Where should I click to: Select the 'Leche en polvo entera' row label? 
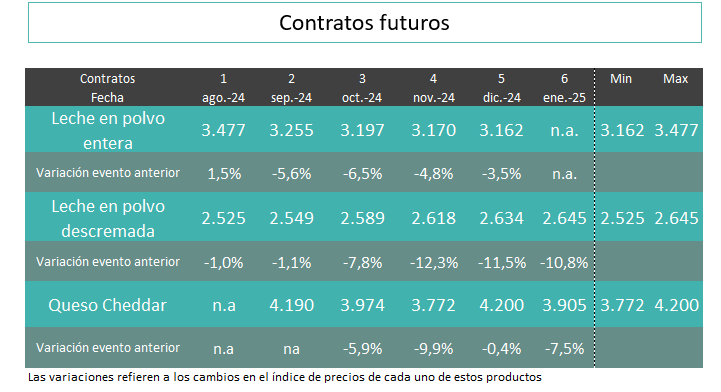(108, 131)
